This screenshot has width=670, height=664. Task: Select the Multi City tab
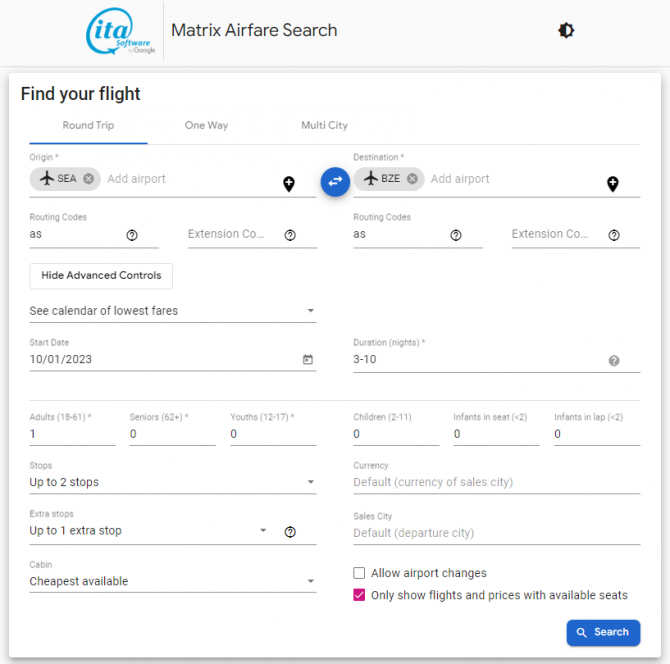pyautogui.click(x=324, y=126)
